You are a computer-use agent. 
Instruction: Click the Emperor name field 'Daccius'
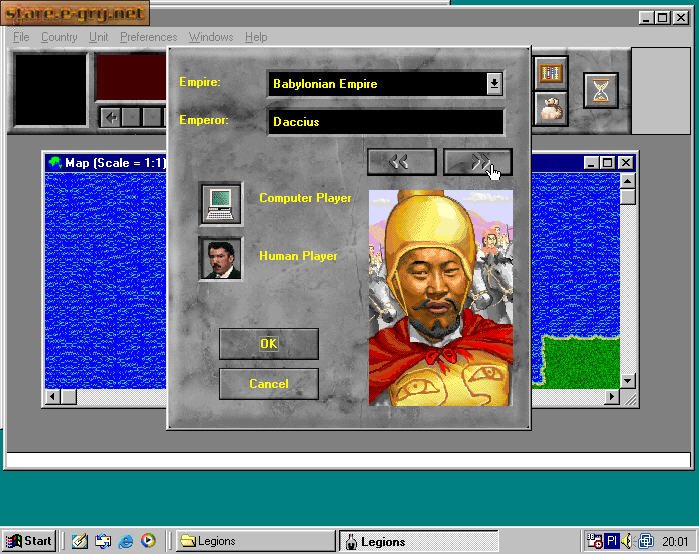coord(386,122)
